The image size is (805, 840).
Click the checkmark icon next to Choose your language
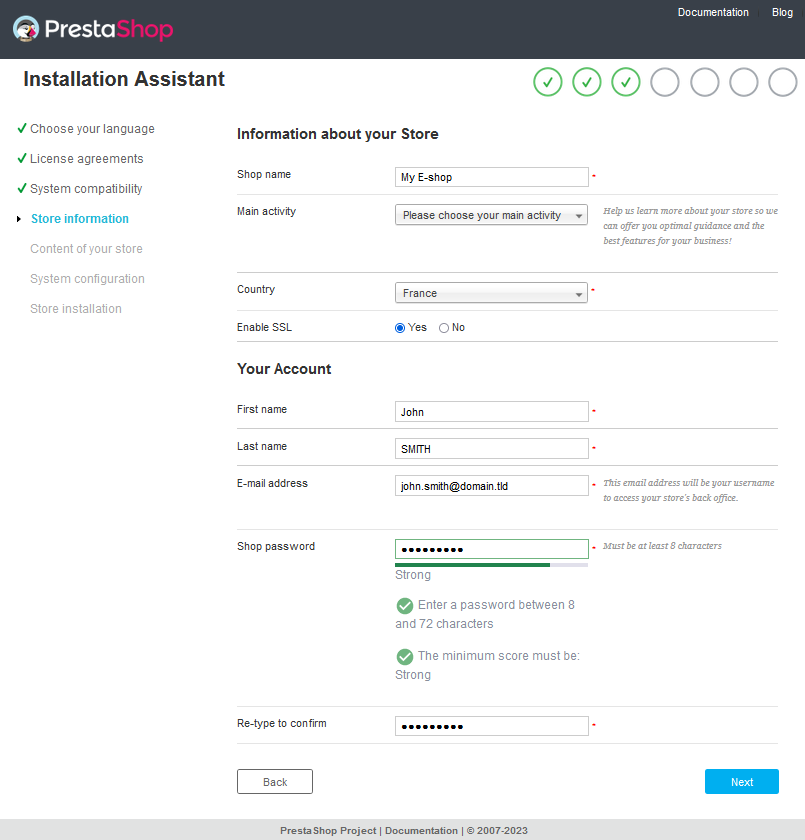point(21,128)
